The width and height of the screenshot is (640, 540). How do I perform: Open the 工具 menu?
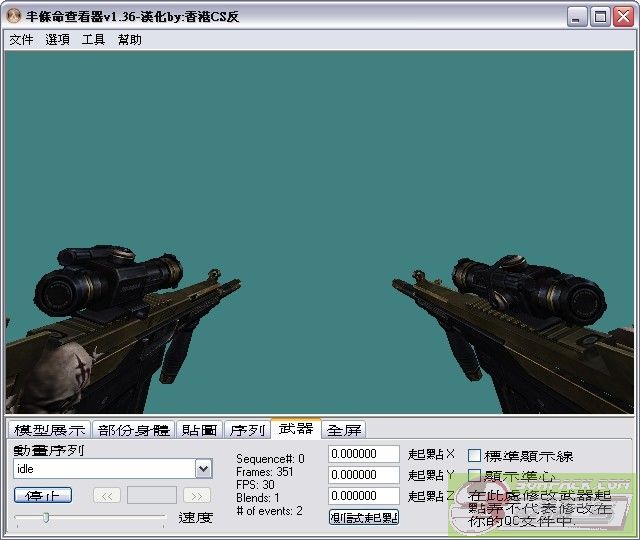tap(93, 40)
